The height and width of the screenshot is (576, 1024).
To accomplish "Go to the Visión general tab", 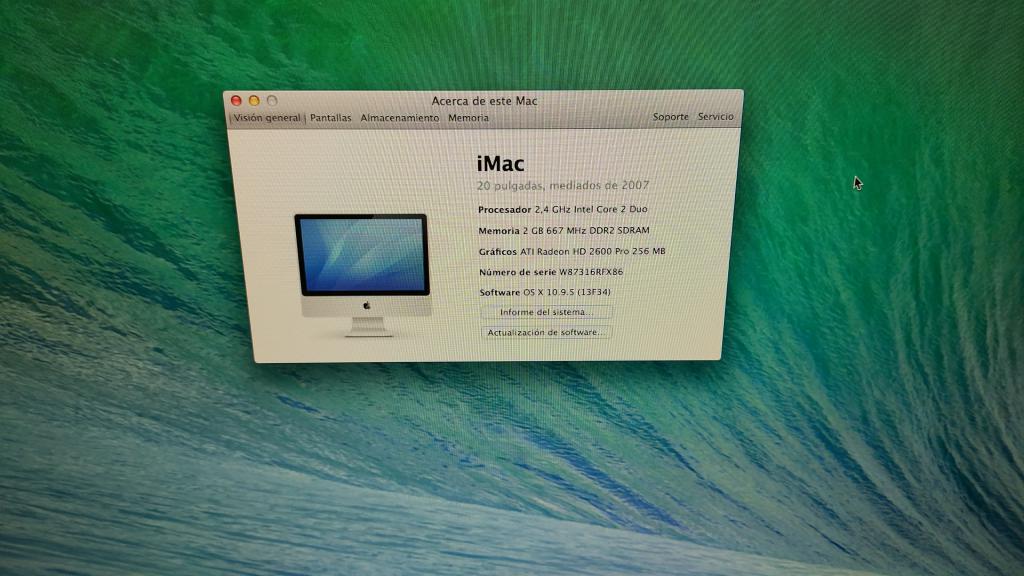I will coord(267,118).
